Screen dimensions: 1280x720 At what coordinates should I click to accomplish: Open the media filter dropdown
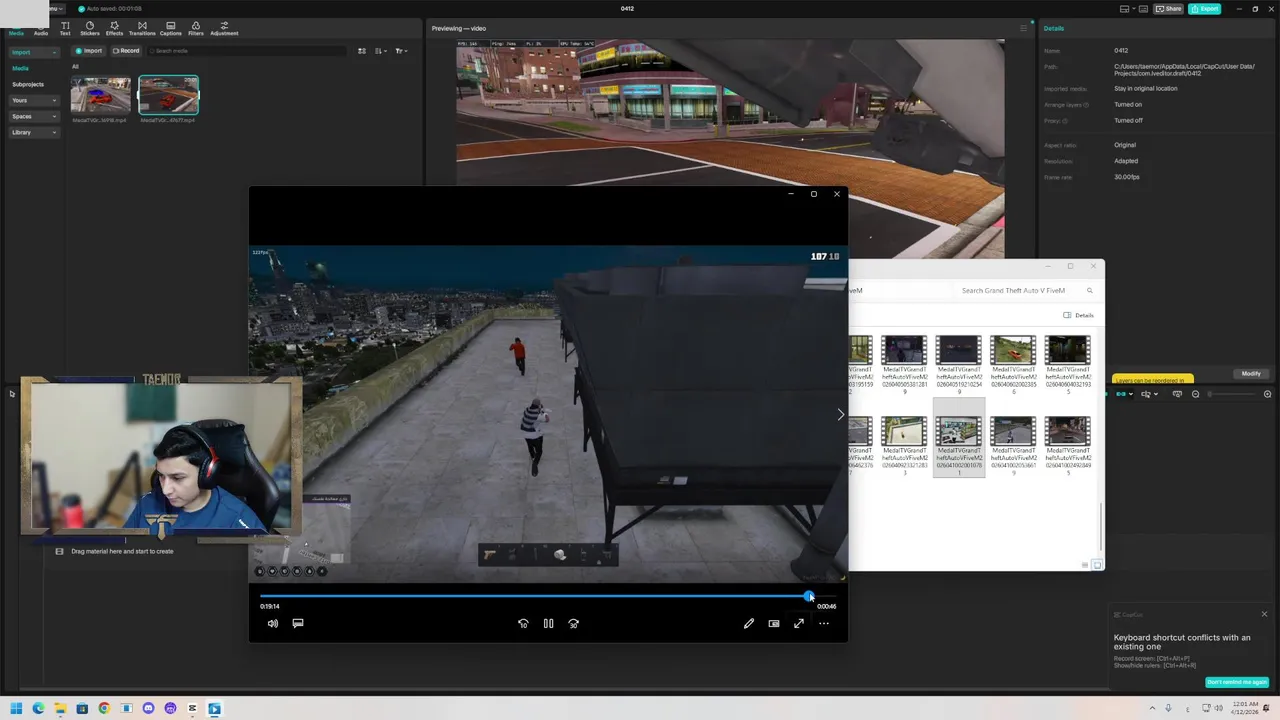pyautogui.click(x=401, y=51)
